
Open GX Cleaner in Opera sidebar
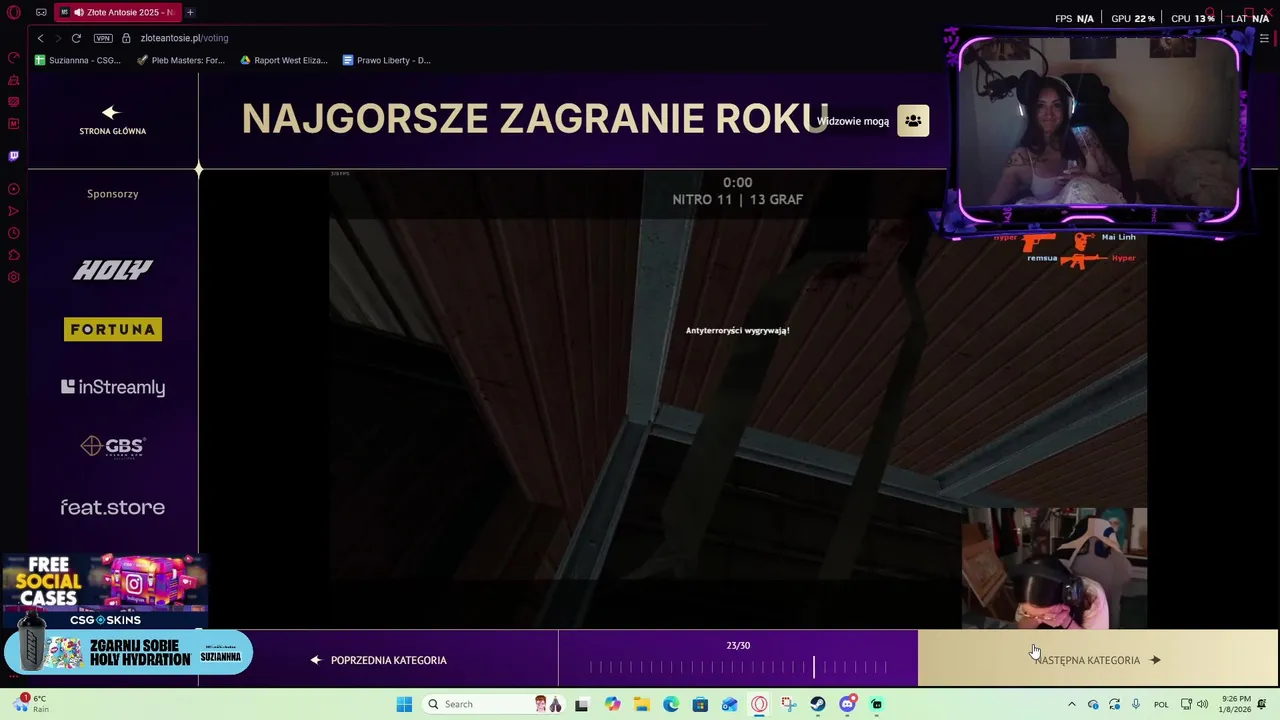[x=14, y=80]
